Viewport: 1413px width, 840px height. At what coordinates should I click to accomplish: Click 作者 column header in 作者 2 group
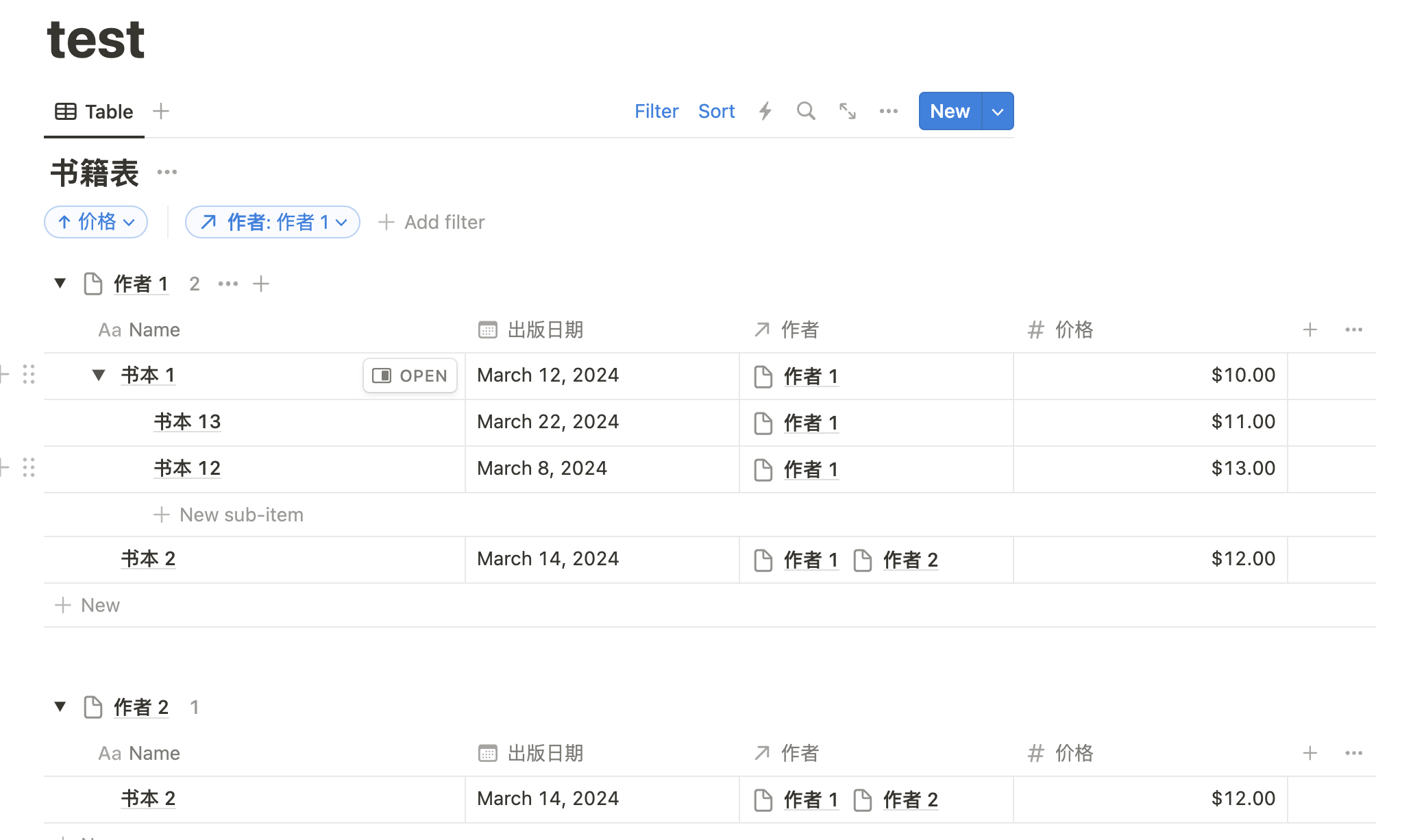click(x=787, y=753)
